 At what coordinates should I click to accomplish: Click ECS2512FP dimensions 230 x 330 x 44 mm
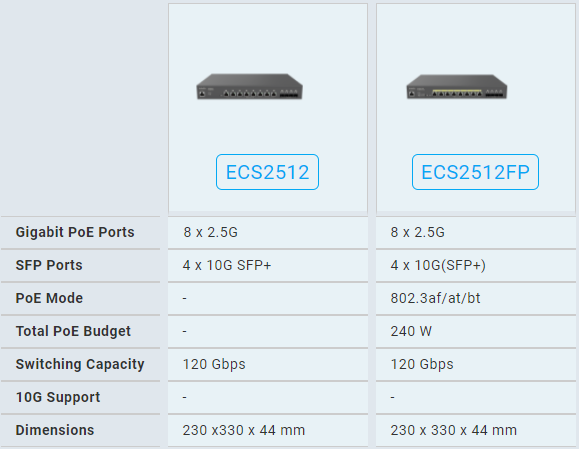pos(453,430)
